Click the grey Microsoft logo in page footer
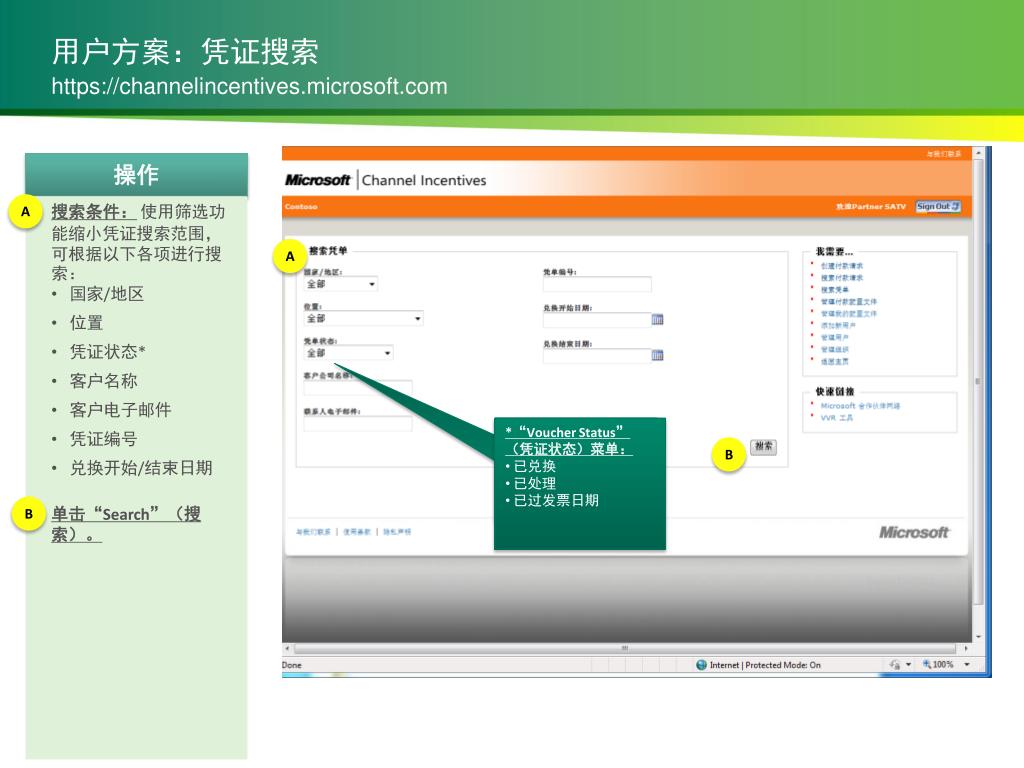 pyautogui.click(x=914, y=532)
